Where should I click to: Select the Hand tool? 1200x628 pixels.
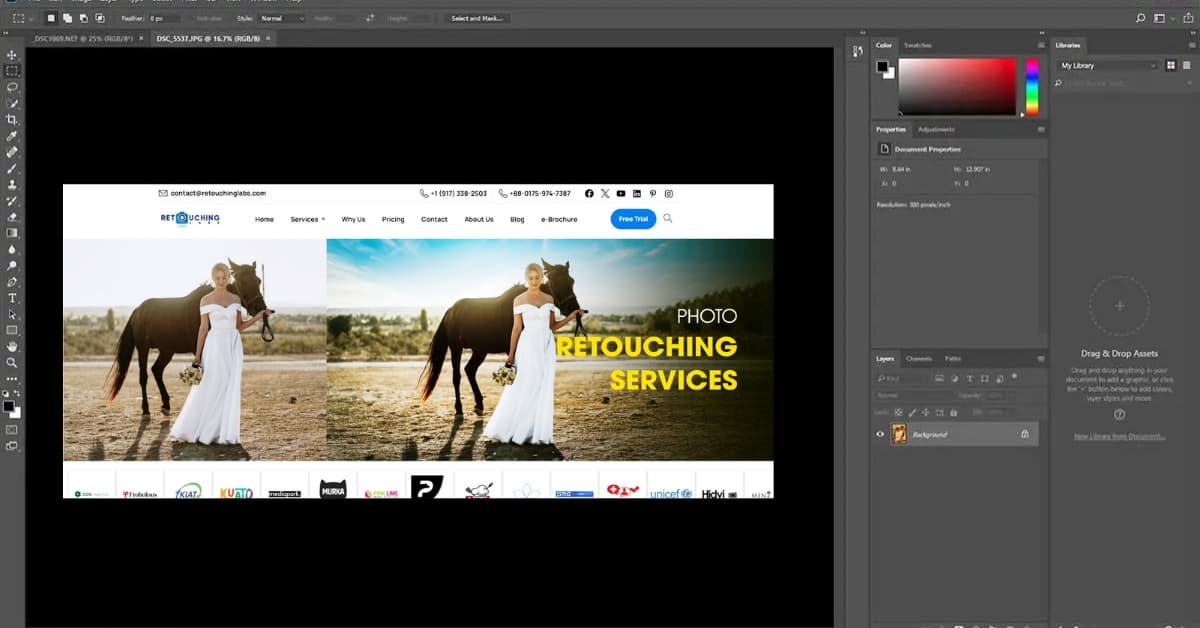click(12, 346)
